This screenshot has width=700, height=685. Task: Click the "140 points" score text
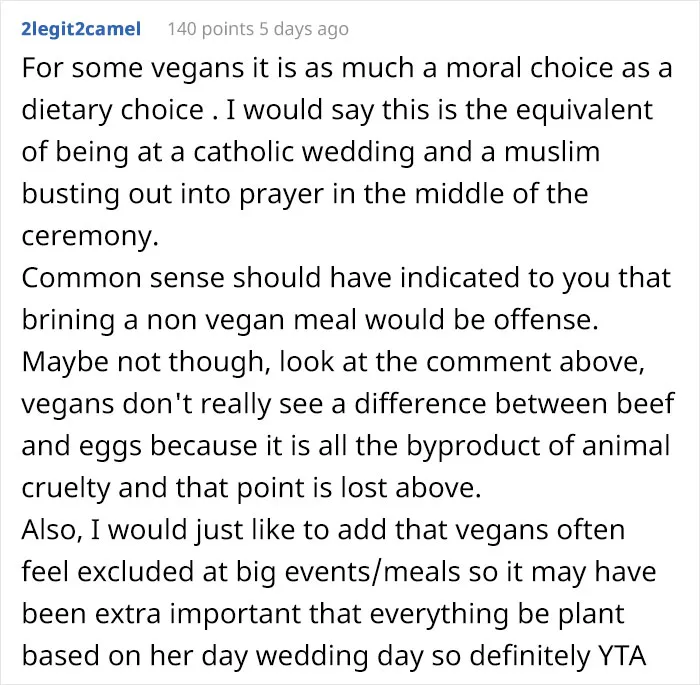[x=211, y=29]
